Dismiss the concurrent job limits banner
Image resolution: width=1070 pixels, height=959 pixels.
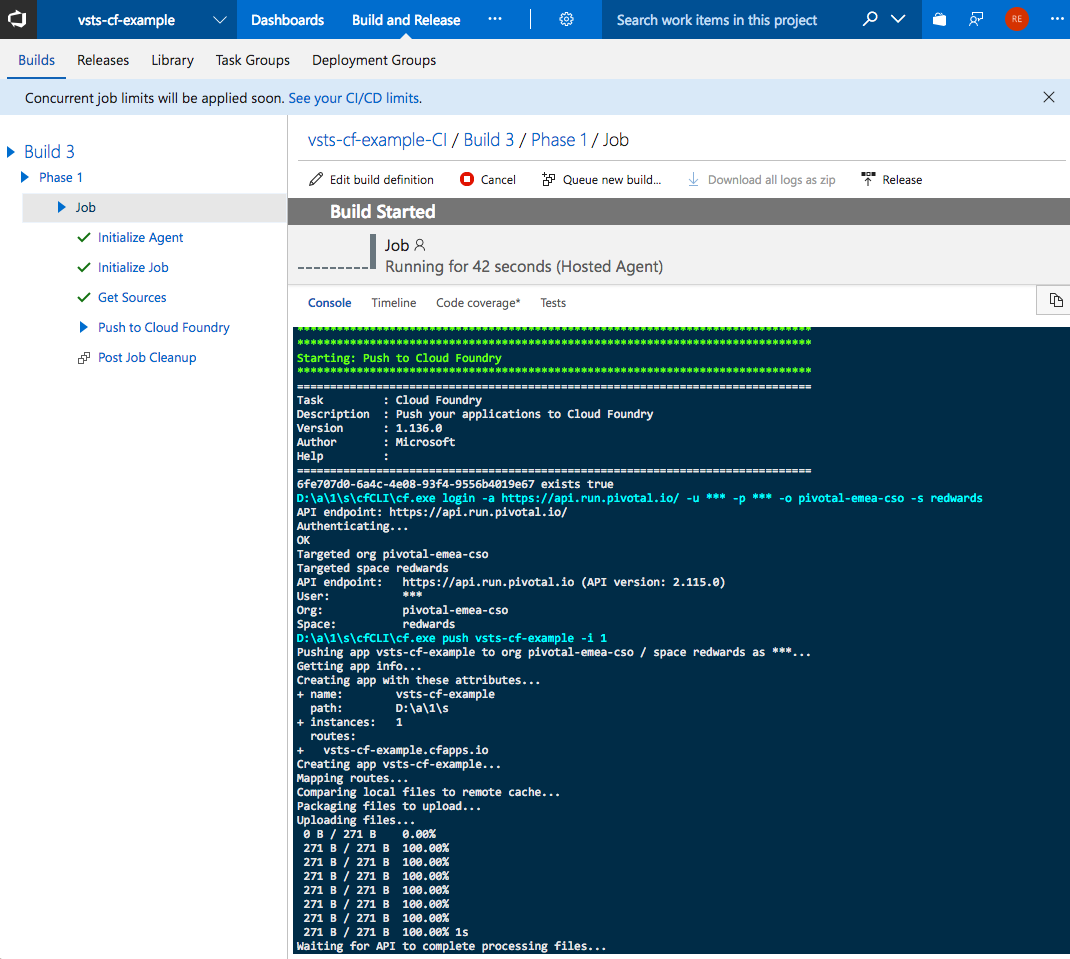click(x=1048, y=97)
